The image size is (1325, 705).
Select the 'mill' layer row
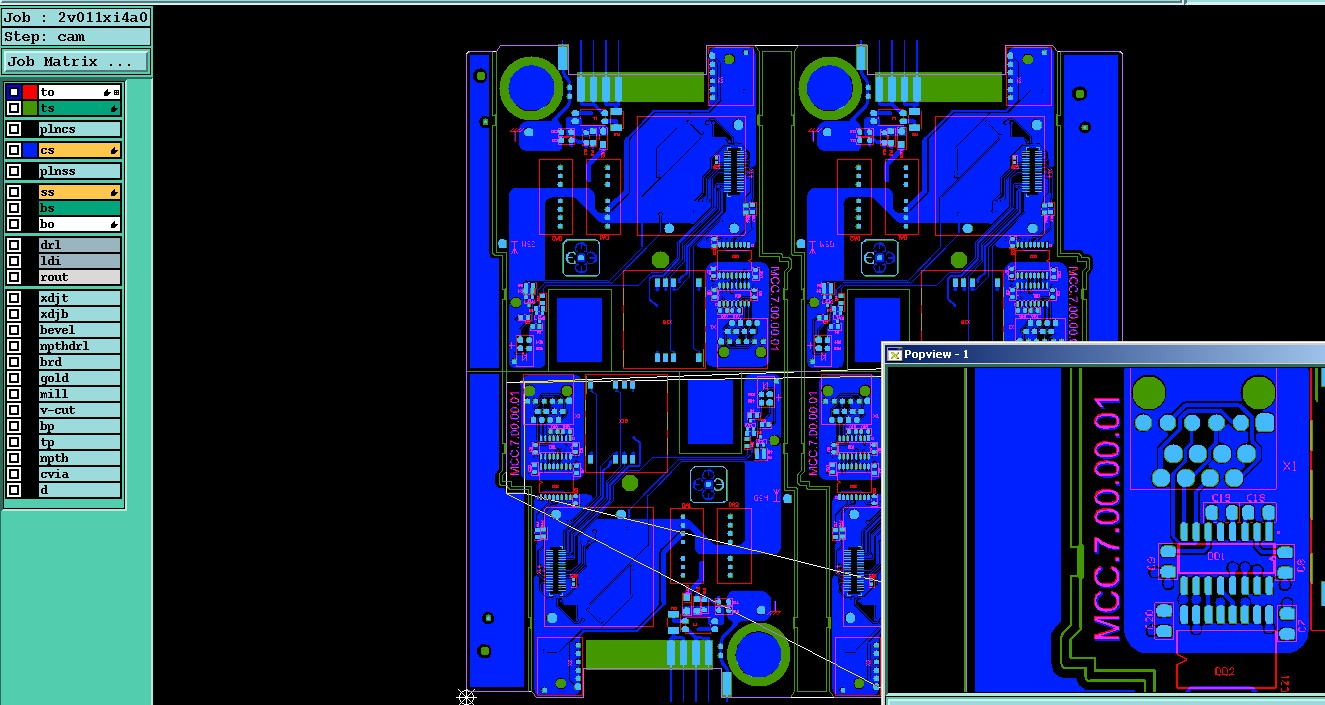(x=80, y=394)
